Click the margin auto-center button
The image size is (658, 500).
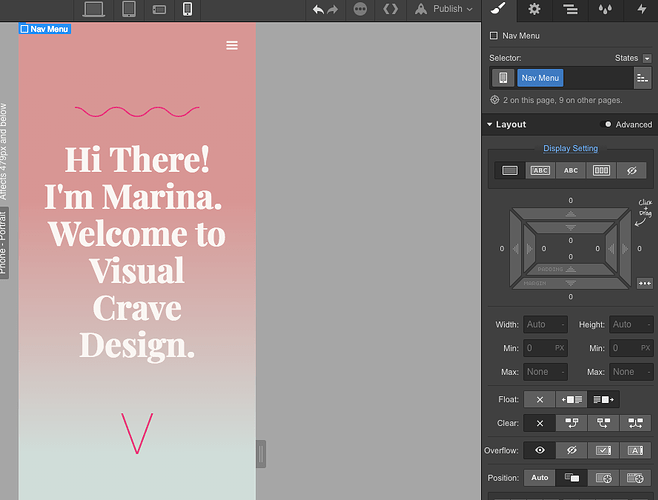coord(645,283)
